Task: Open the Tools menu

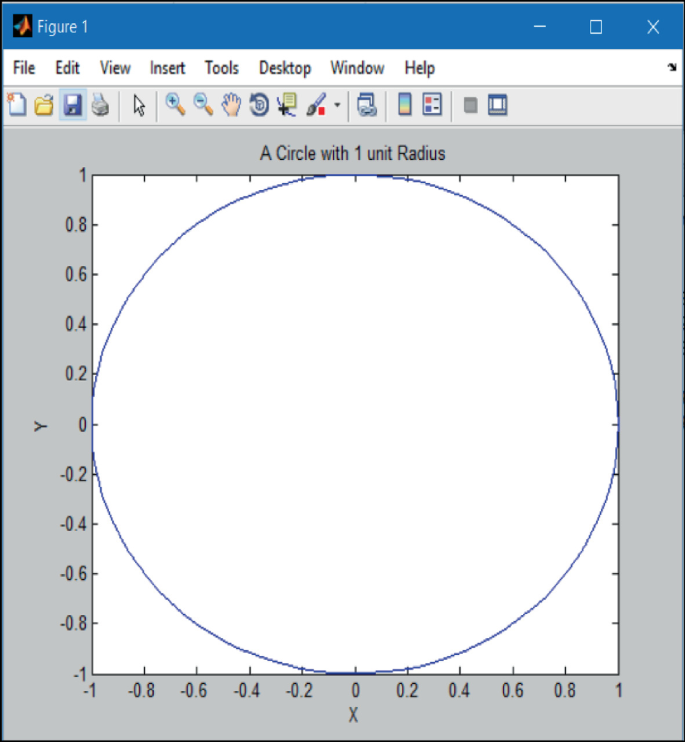Action: (x=222, y=68)
